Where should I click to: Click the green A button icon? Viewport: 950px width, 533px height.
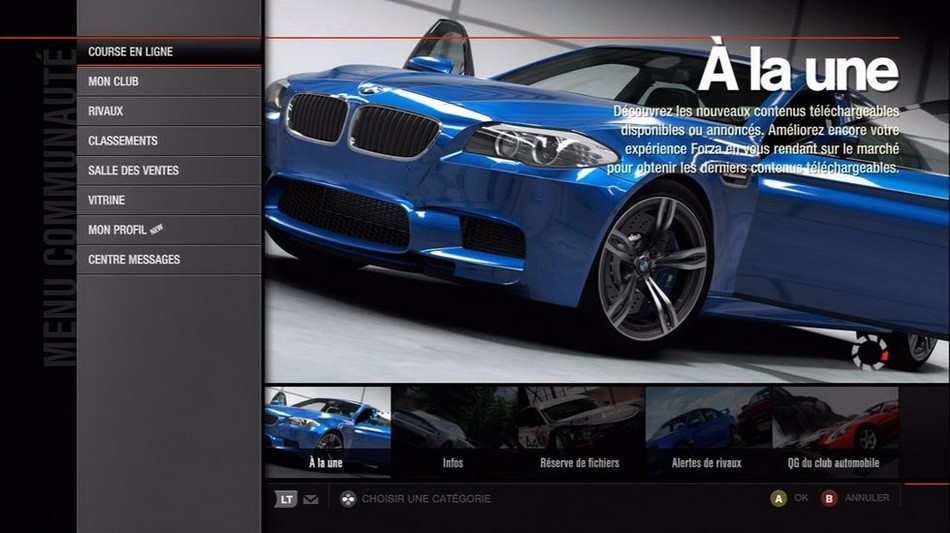pyautogui.click(x=778, y=498)
